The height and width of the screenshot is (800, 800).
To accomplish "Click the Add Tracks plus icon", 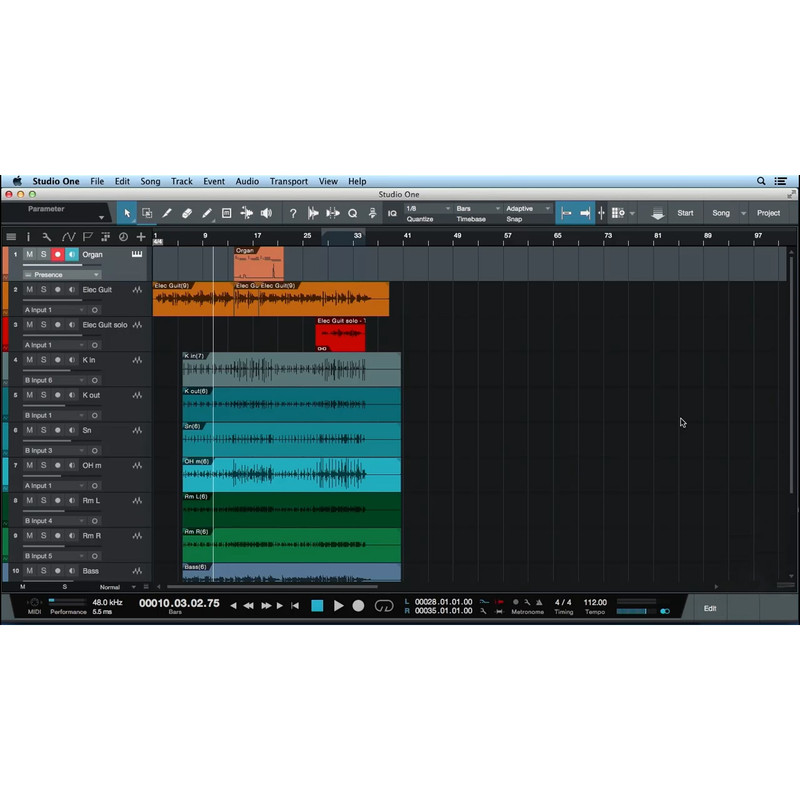I will click(141, 237).
